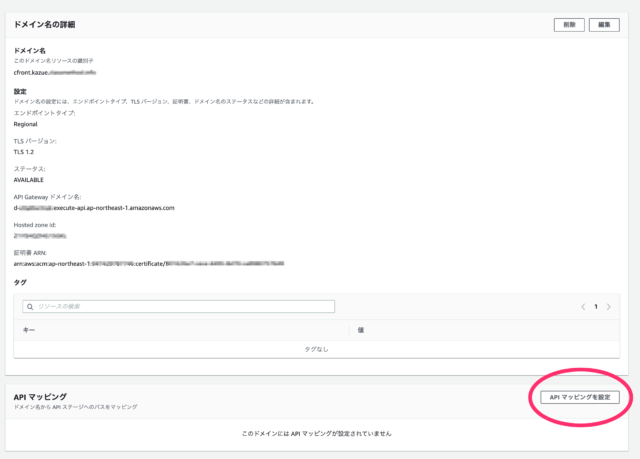The image size is (640, 459).
Task: Select the domain name cfront.kazue text
Action: [x=55, y=73]
